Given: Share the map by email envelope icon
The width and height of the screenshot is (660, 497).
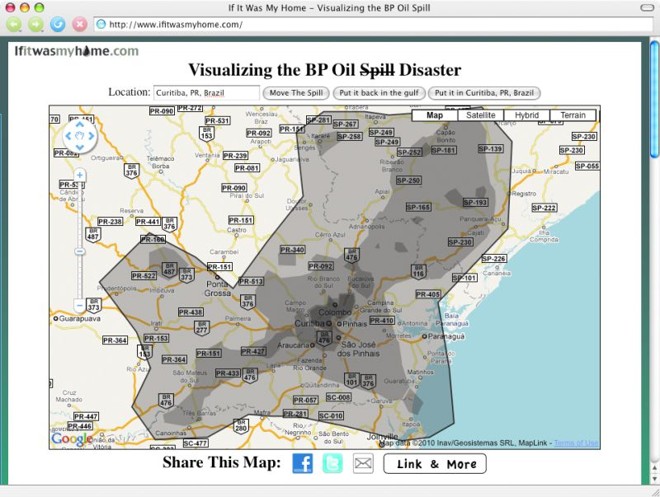Looking at the screenshot, I should 363,463.
